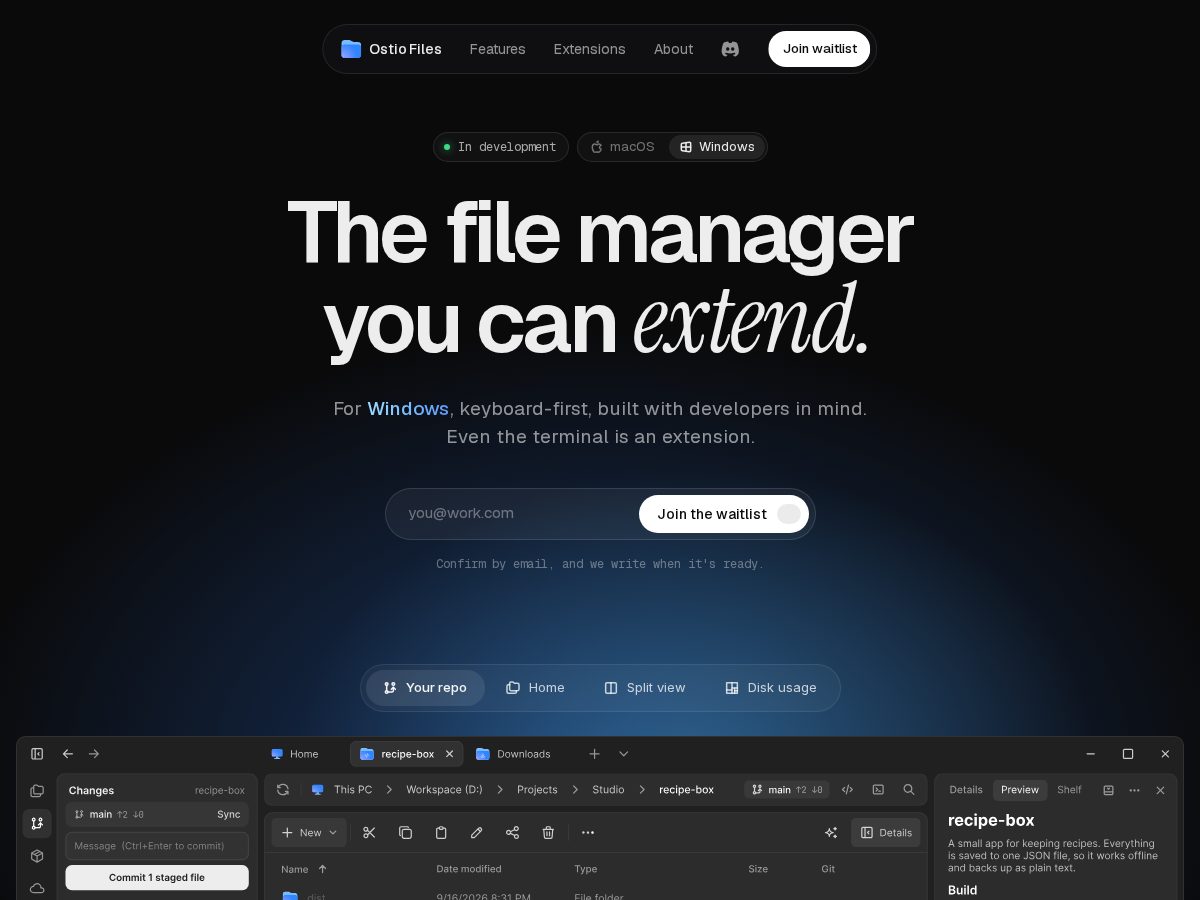The height and width of the screenshot is (900, 1200).
Task: Sort files by the Name column header
Action: (304, 869)
